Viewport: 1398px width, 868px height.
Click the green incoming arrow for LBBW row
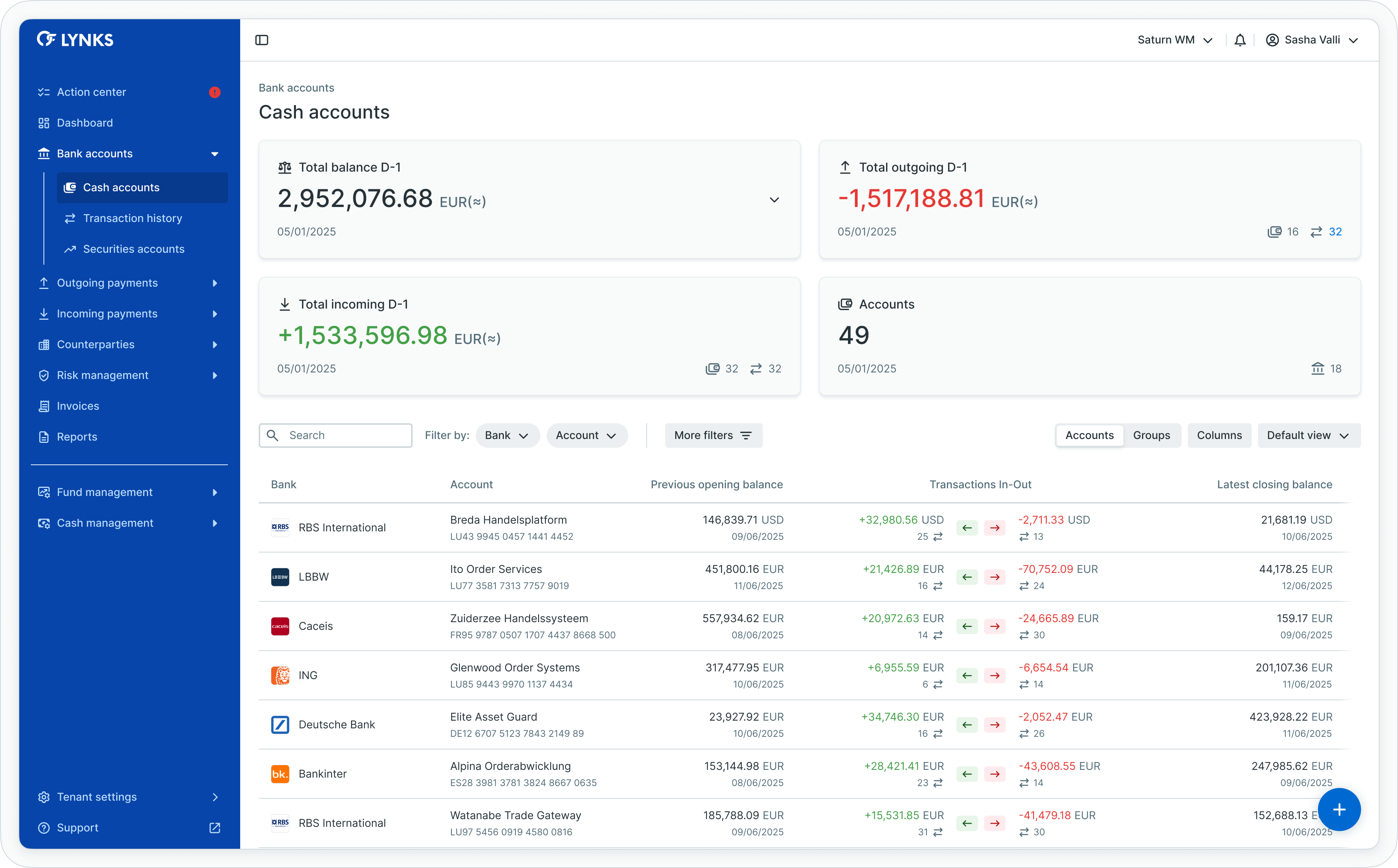tap(967, 577)
